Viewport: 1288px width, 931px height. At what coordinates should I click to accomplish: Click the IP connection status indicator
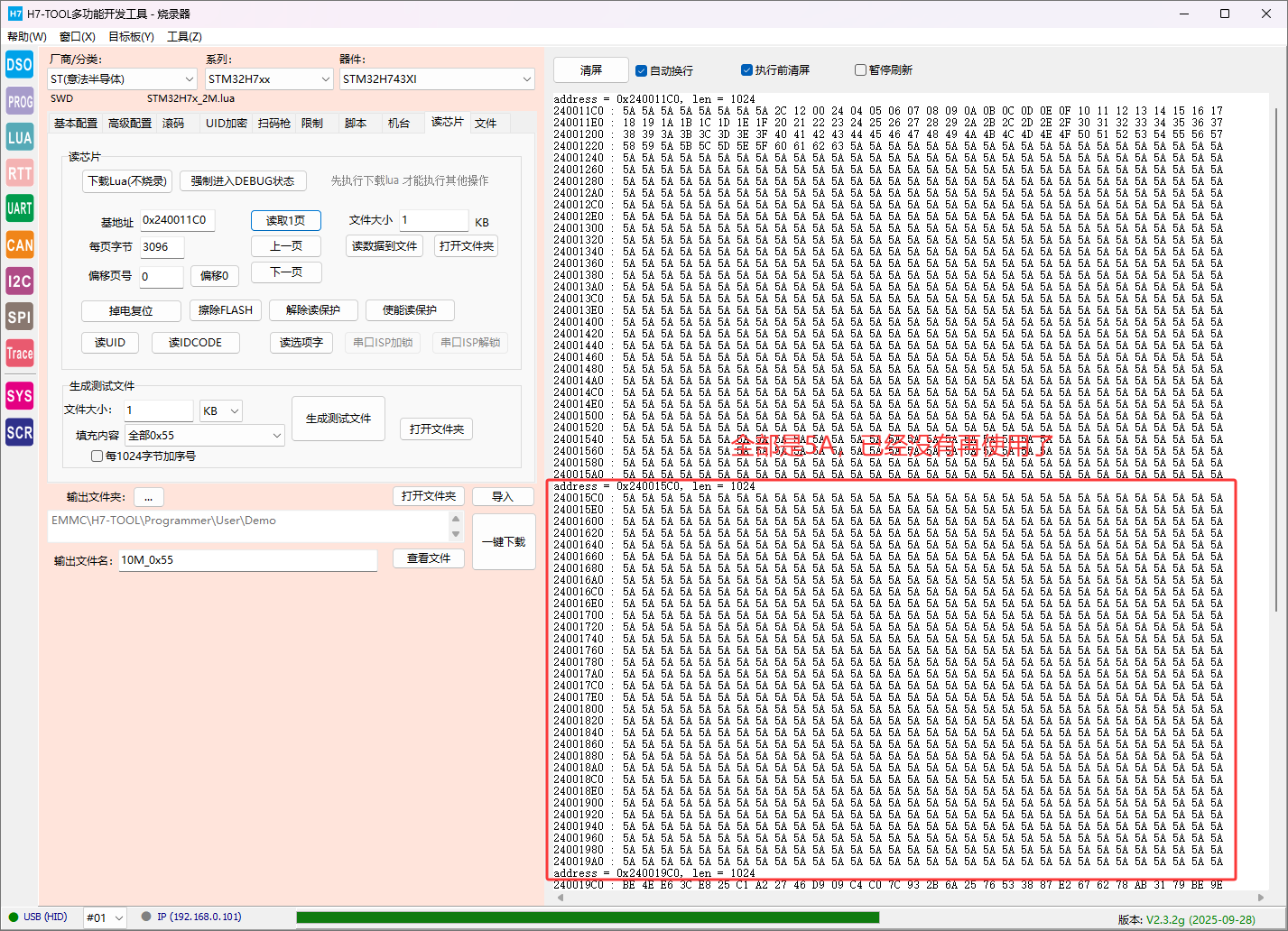pyautogui.click(x=191, y=917)
